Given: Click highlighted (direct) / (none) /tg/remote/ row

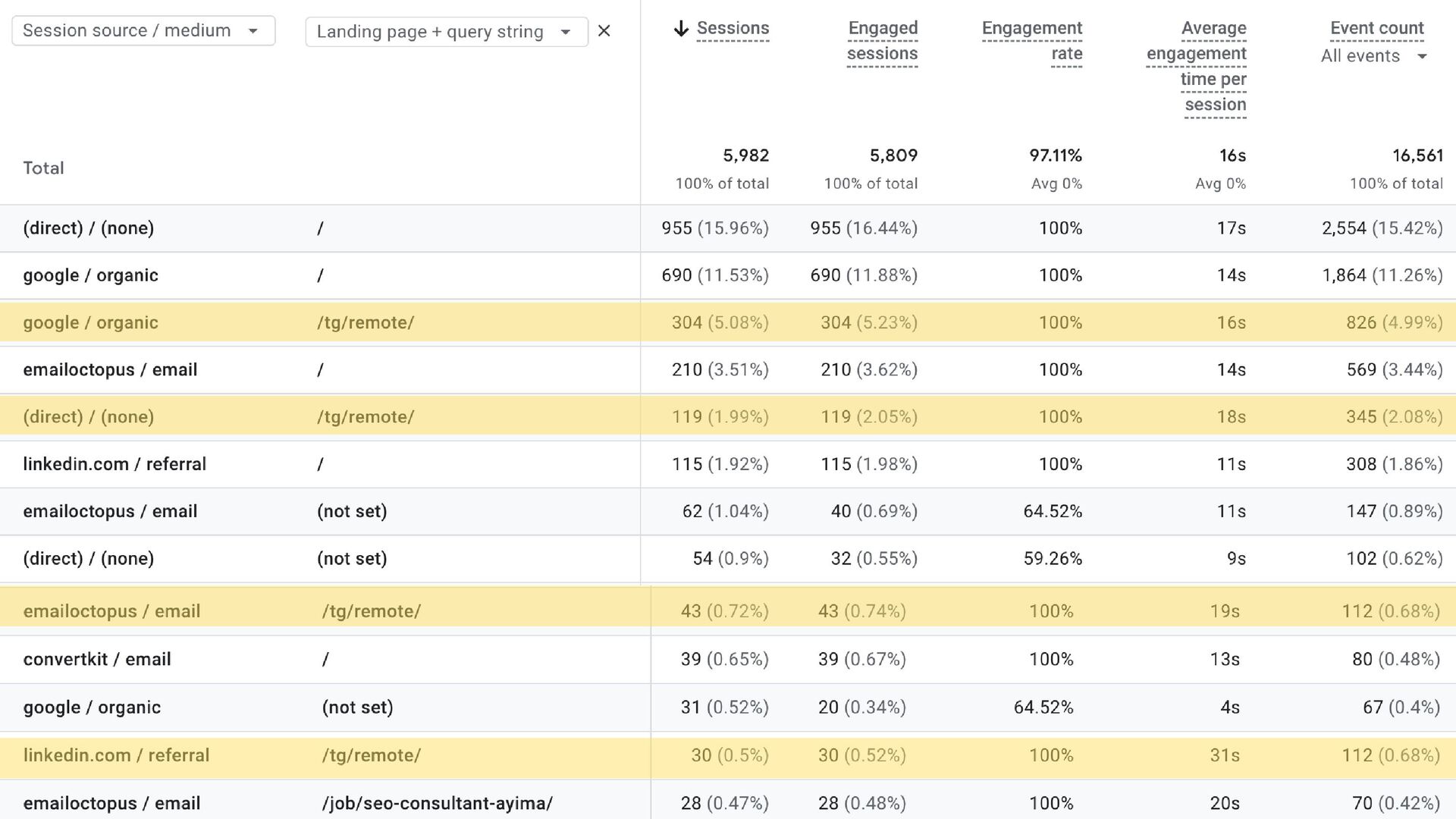Looking at the screenshot, I should (88, 417).
